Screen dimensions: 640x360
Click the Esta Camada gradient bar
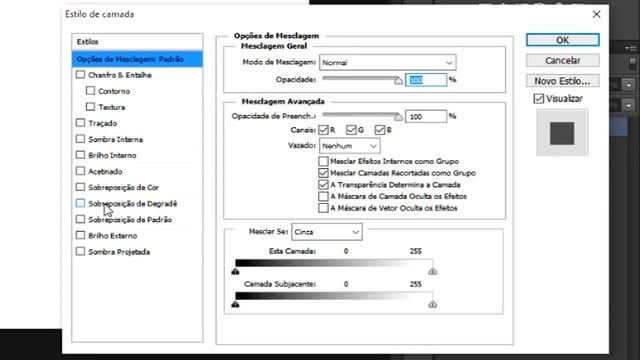(x=334, y=262)
